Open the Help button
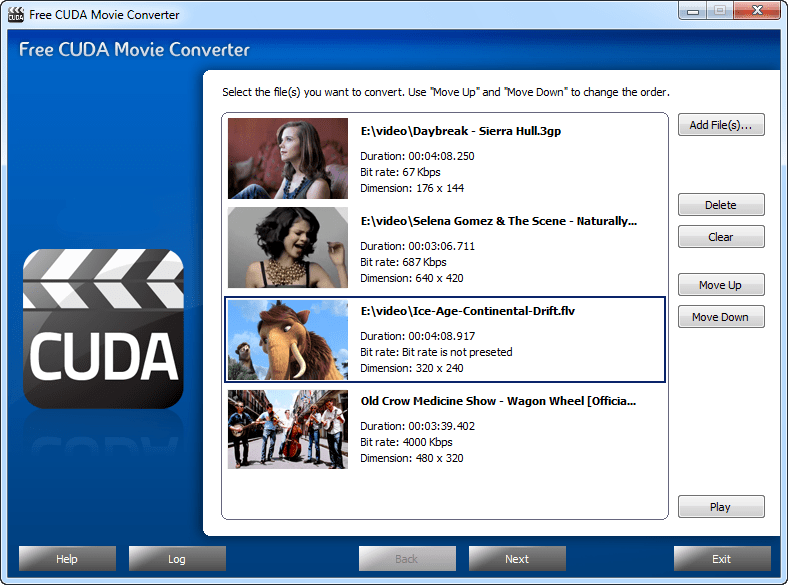Screen dimensions: 788x585 (x=67, y=559)
